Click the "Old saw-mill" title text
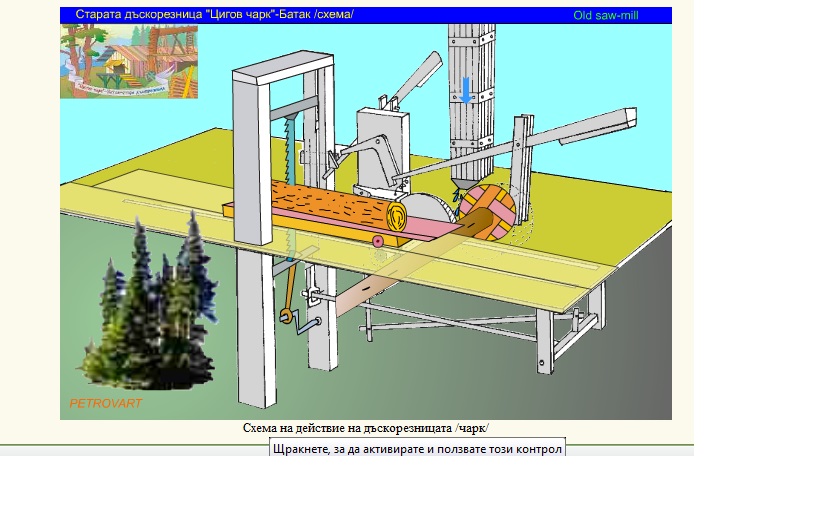The width and height of the screenshot is (826, 518). (606, 15)
